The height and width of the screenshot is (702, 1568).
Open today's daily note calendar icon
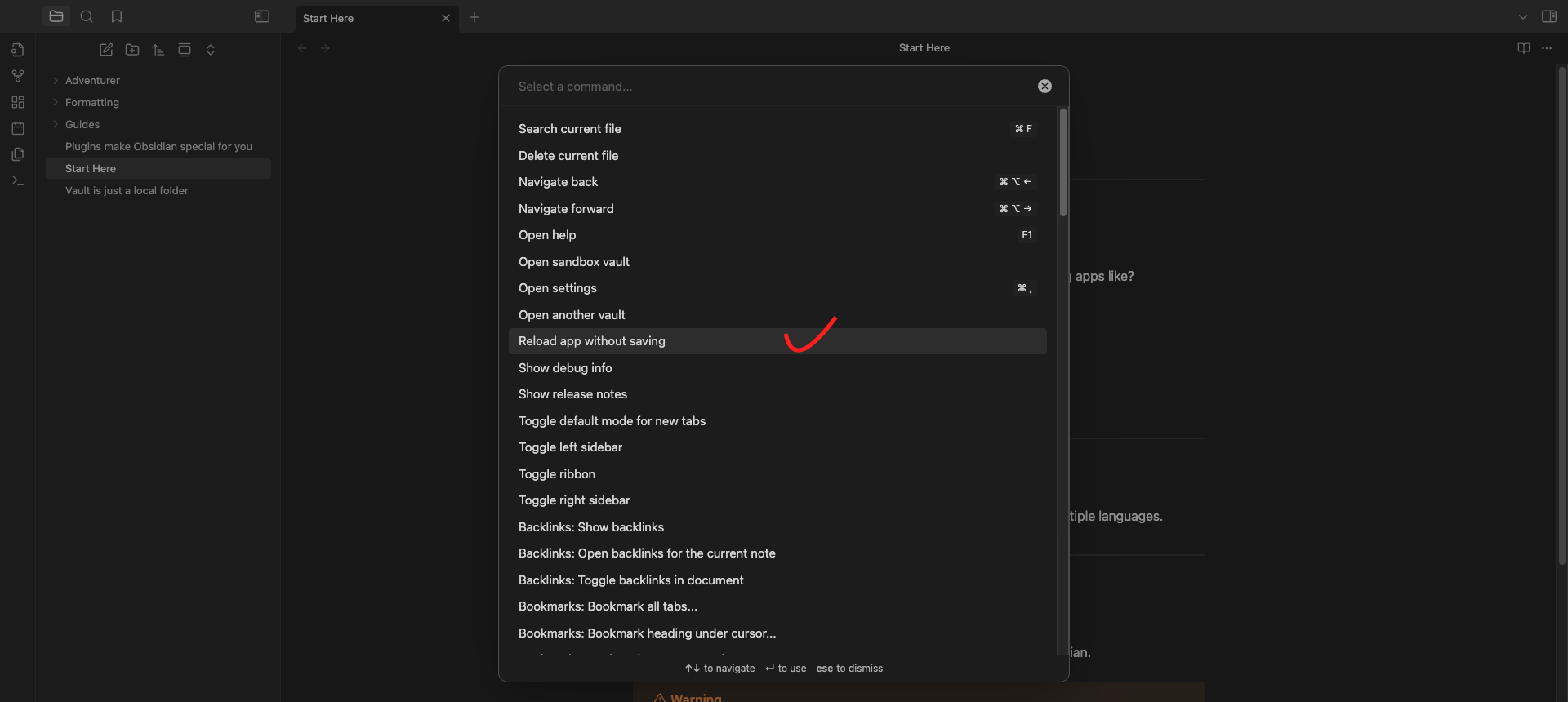tap(18, 128)
